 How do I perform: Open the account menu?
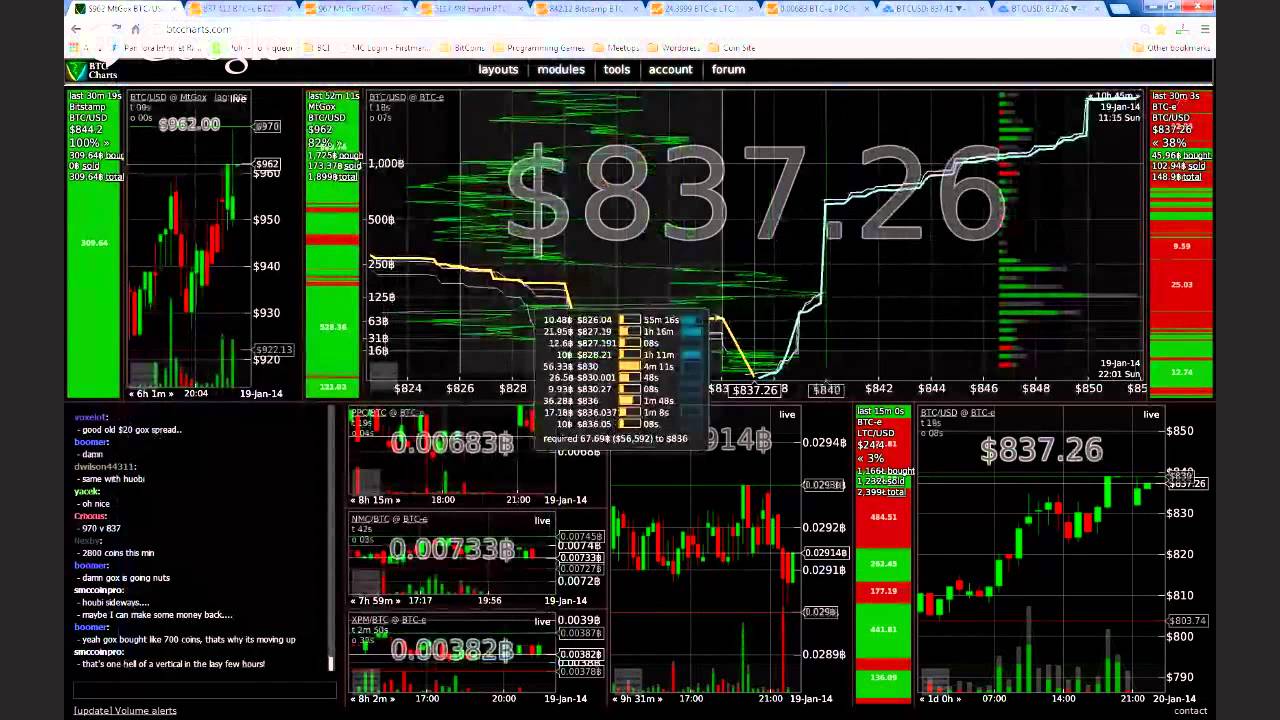670,70
